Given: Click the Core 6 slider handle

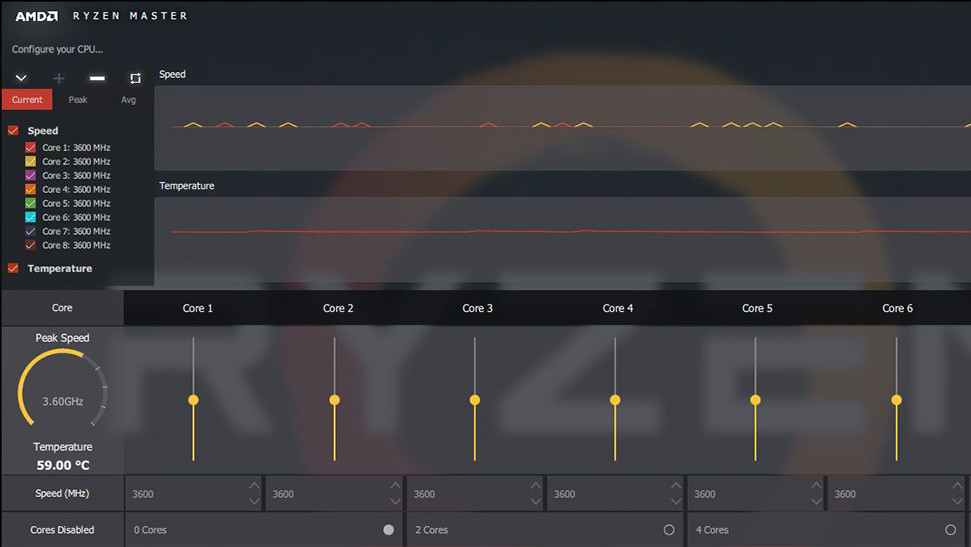Looking at the screenshot, I should (896, 400).
